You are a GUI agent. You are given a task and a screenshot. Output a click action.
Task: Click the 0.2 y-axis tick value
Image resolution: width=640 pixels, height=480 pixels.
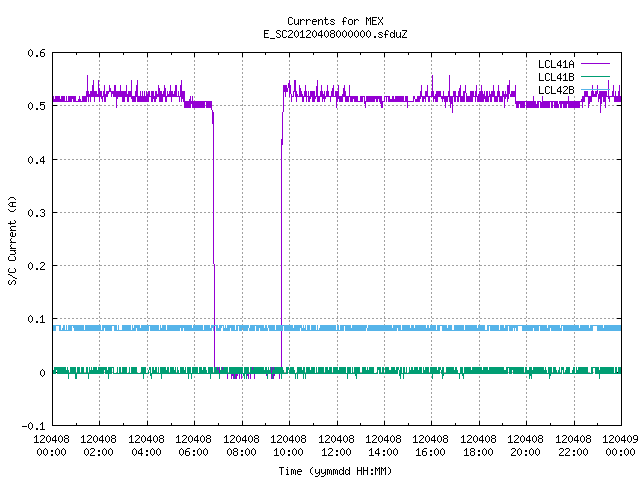[36, 266]
